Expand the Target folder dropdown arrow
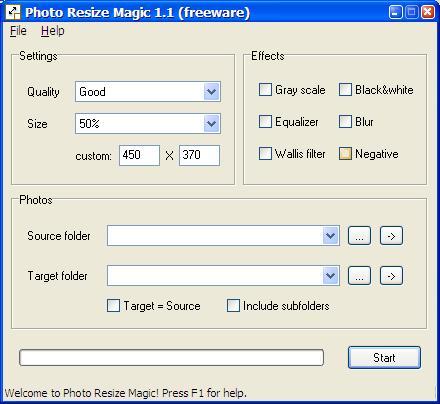This screenshot has height=404, width=440. tap(330, 276)
